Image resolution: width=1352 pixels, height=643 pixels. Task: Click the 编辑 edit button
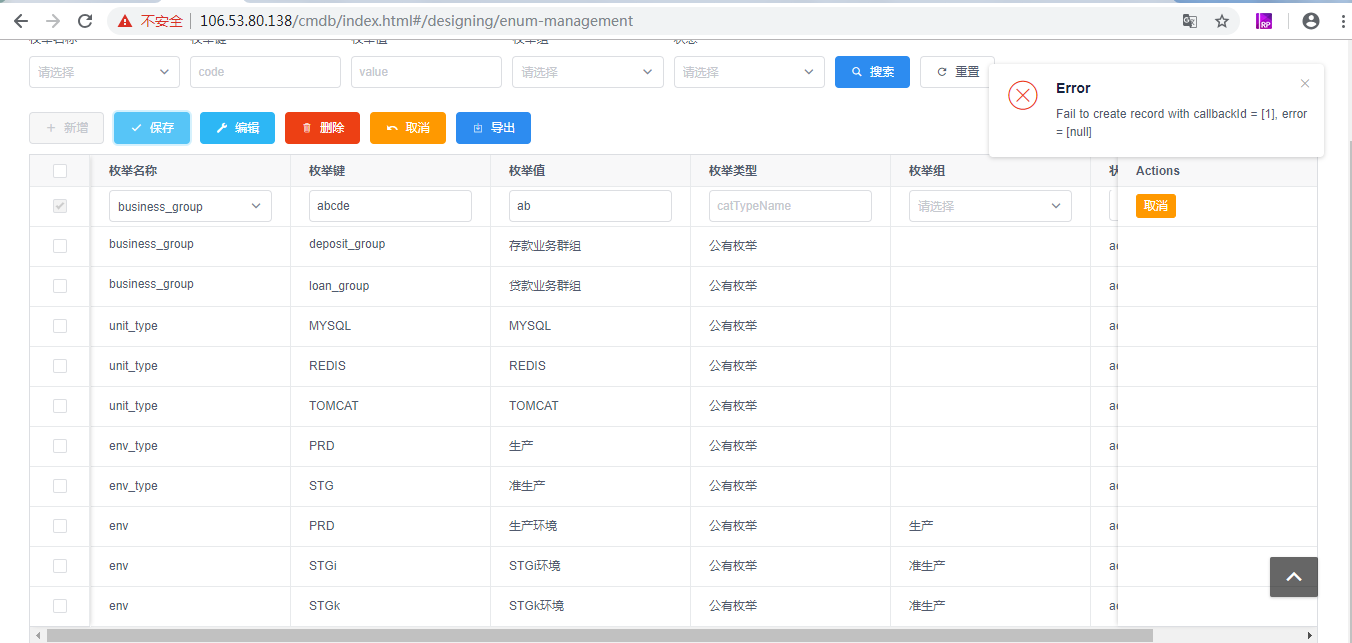click(237, 128)
